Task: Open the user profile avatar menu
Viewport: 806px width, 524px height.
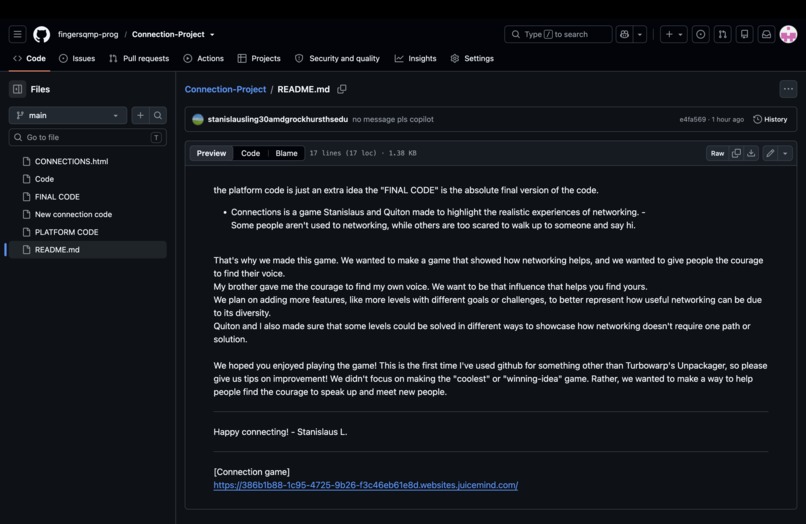Action: click(789, 34)
